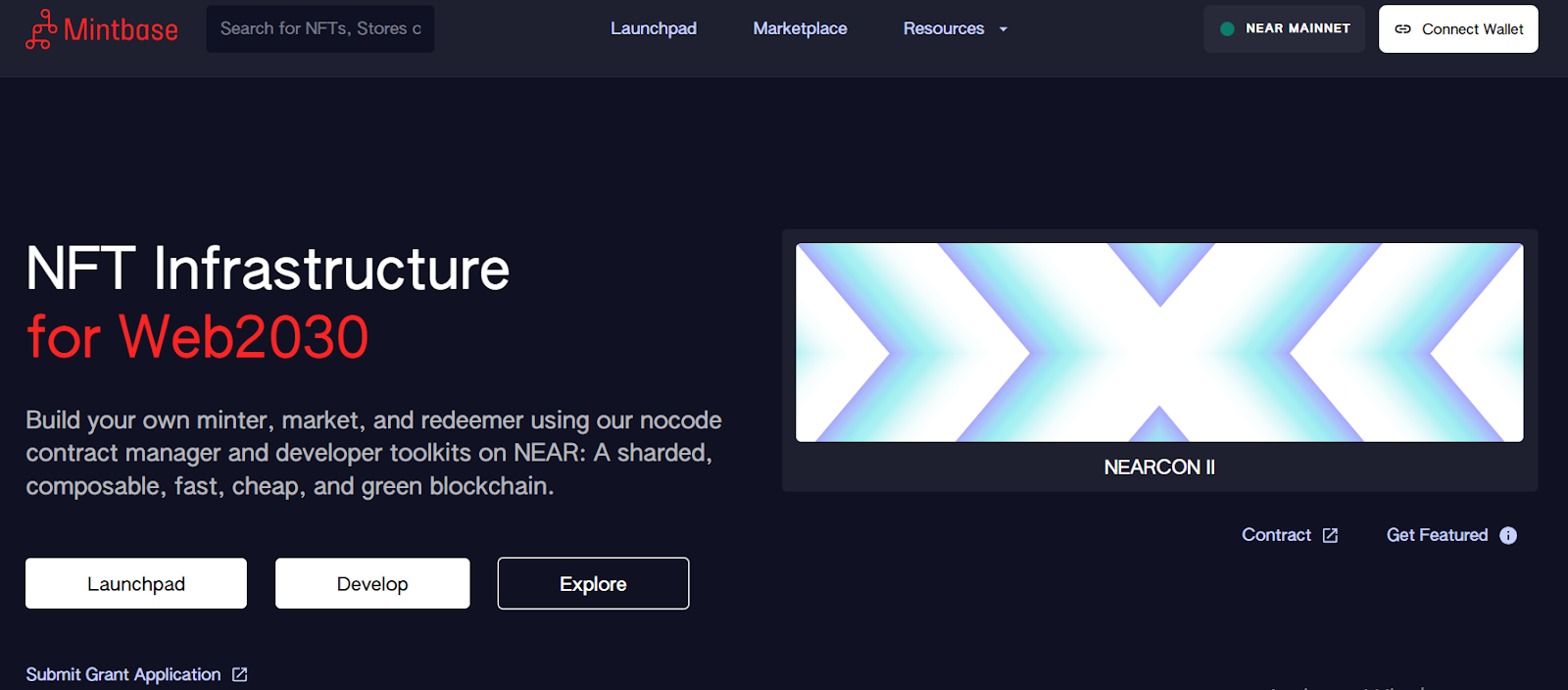This screenshot has height=690, width=1568.
Task: Expand the Resources dropdown arrow
Action: point(1004,29)
